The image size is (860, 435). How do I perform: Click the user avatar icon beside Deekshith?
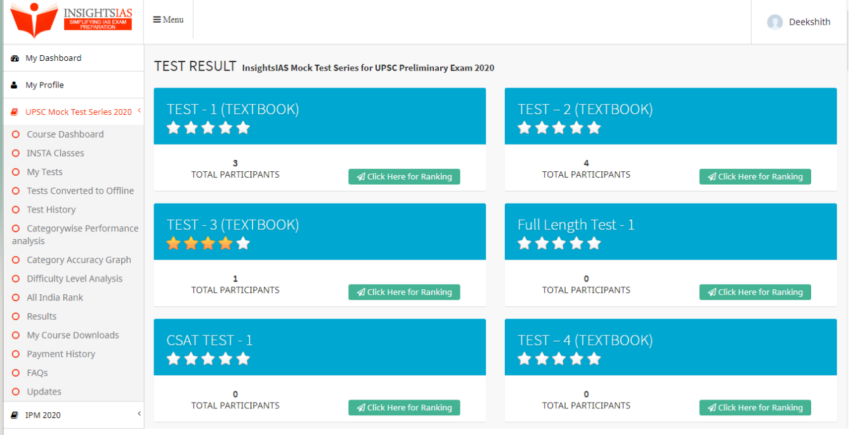pyautogui.click(x=774, y=22)
